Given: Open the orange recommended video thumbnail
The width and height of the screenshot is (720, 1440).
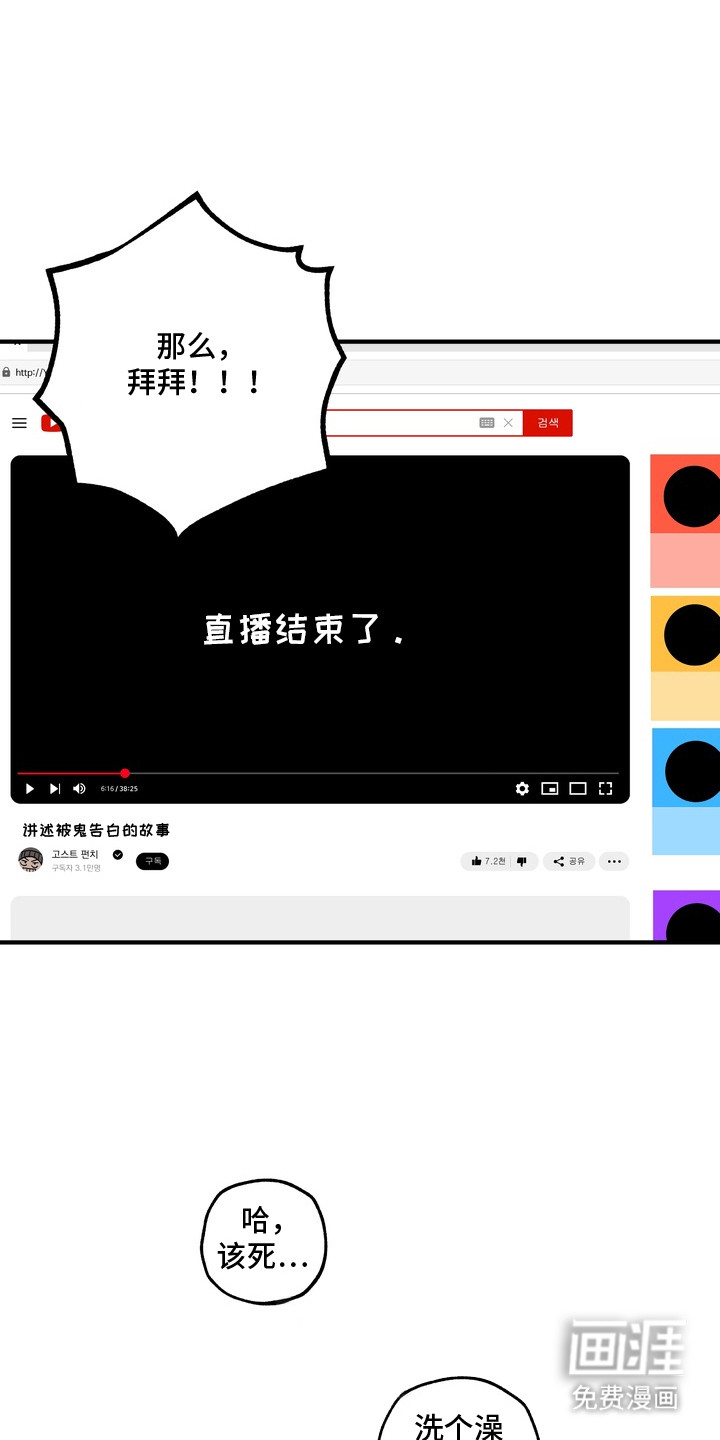Looking at the screenshot, I should click(x=686, y=657).
